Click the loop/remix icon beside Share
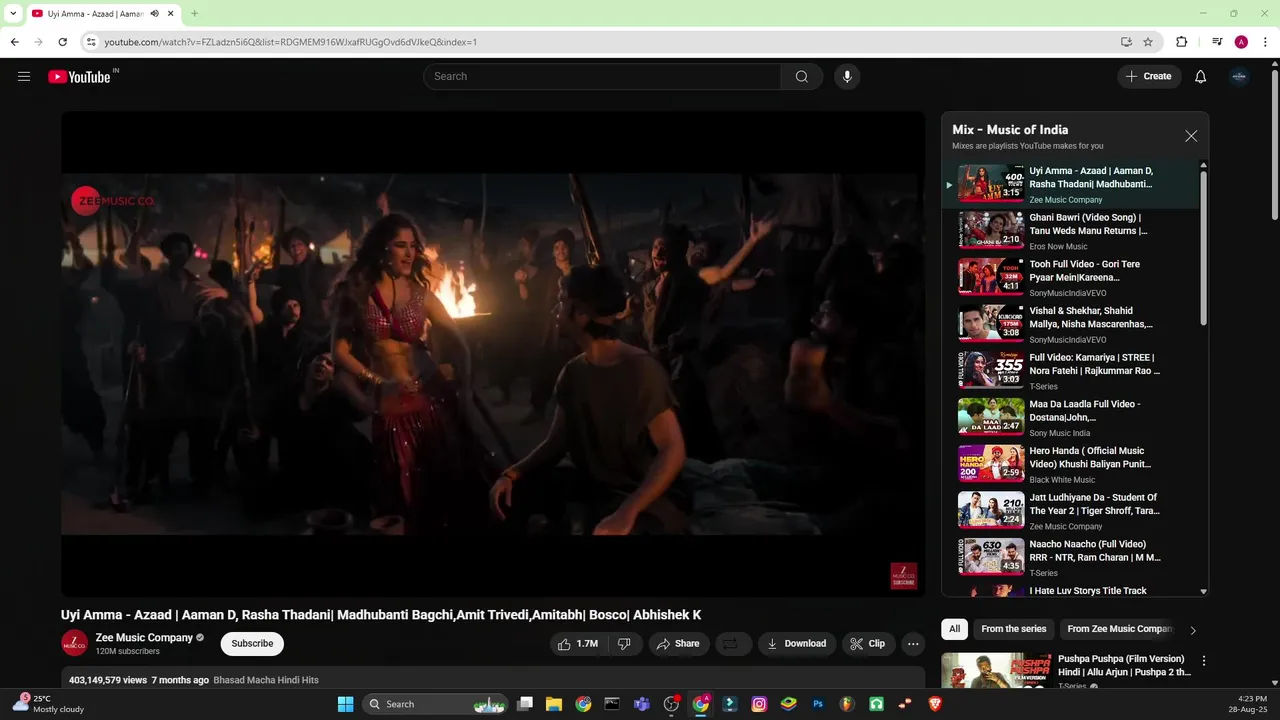 click(x=731, y=644)
